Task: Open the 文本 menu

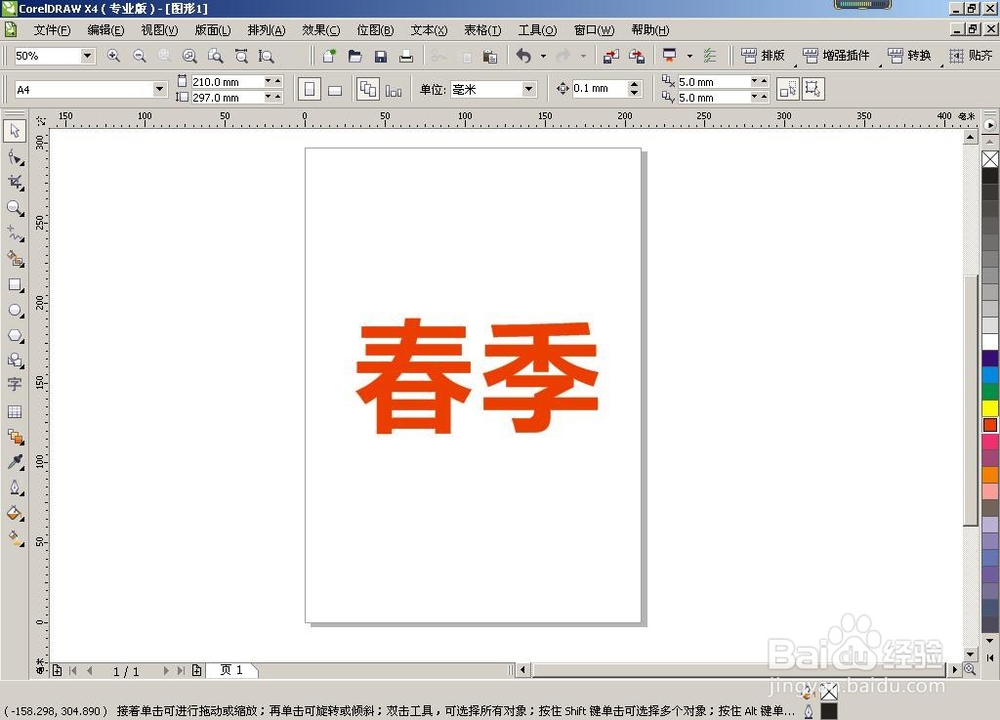Action: point(428,30)
